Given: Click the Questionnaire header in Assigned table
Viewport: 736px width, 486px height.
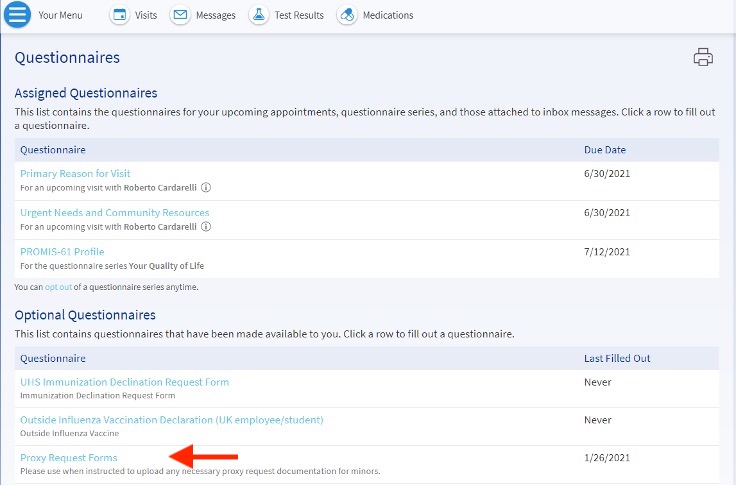Looking at the screenshot, I should (53, 150).
